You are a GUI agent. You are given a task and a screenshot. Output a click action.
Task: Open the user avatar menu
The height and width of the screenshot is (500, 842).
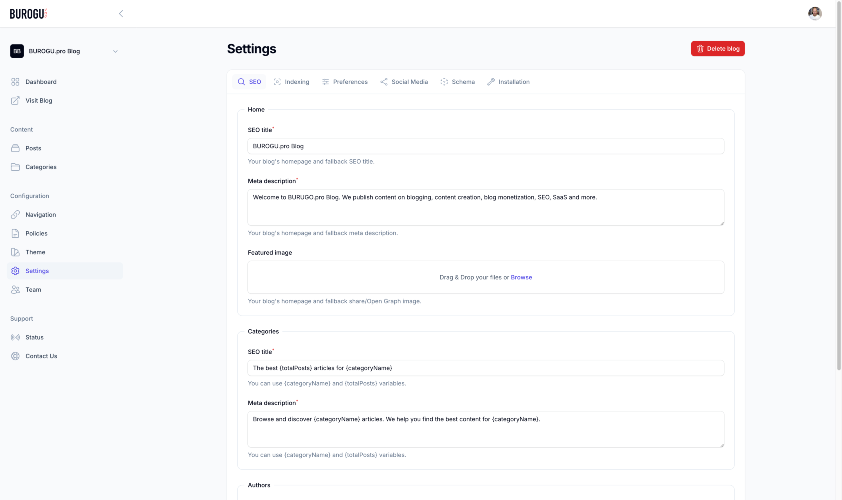click(x=815, y=13)
